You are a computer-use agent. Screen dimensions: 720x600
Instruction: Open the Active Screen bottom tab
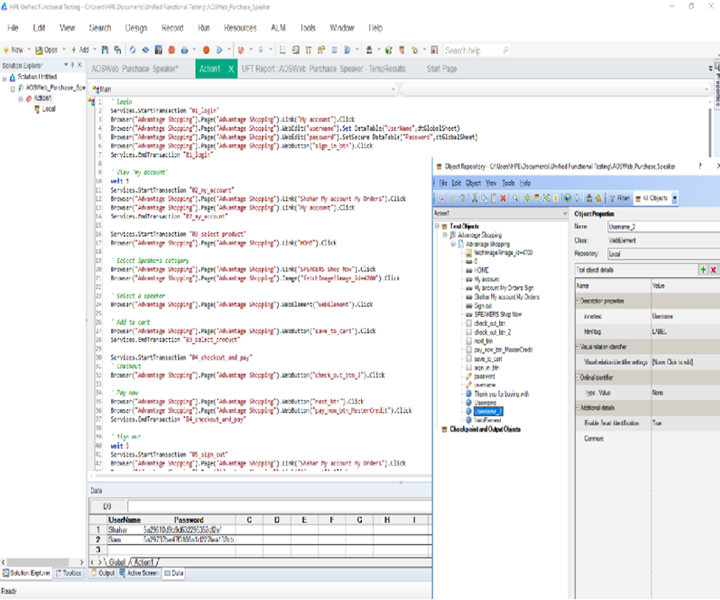[x=140, y=573]
